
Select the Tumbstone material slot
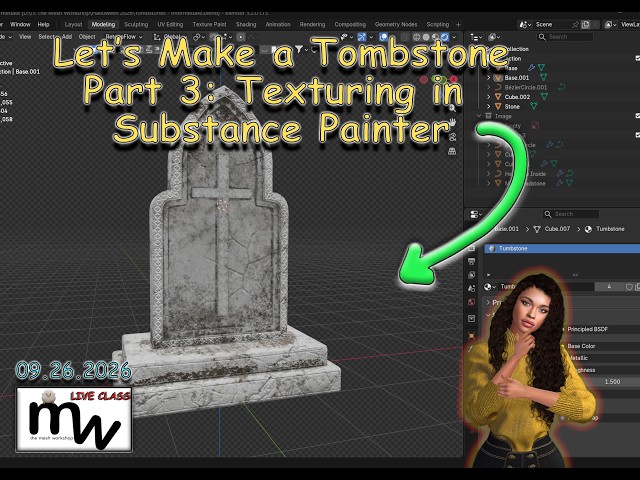coord(562,248)
